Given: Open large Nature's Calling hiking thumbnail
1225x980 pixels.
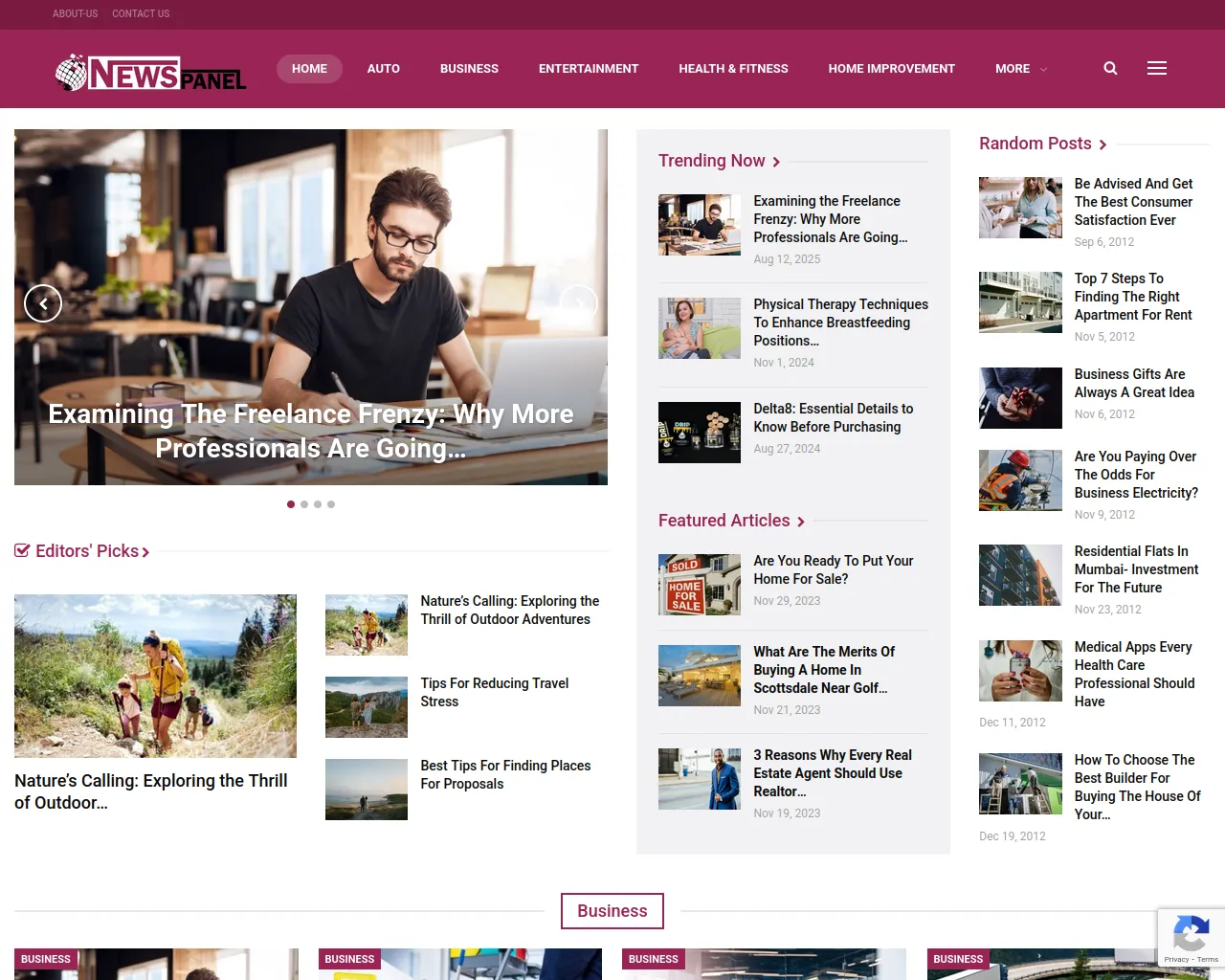Looking at the screenshot, I should 155,676.
